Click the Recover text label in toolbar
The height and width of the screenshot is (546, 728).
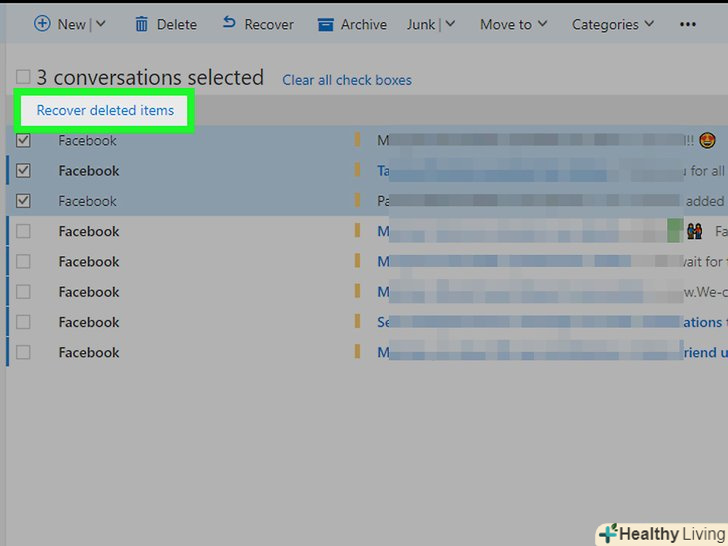[269, 25]
